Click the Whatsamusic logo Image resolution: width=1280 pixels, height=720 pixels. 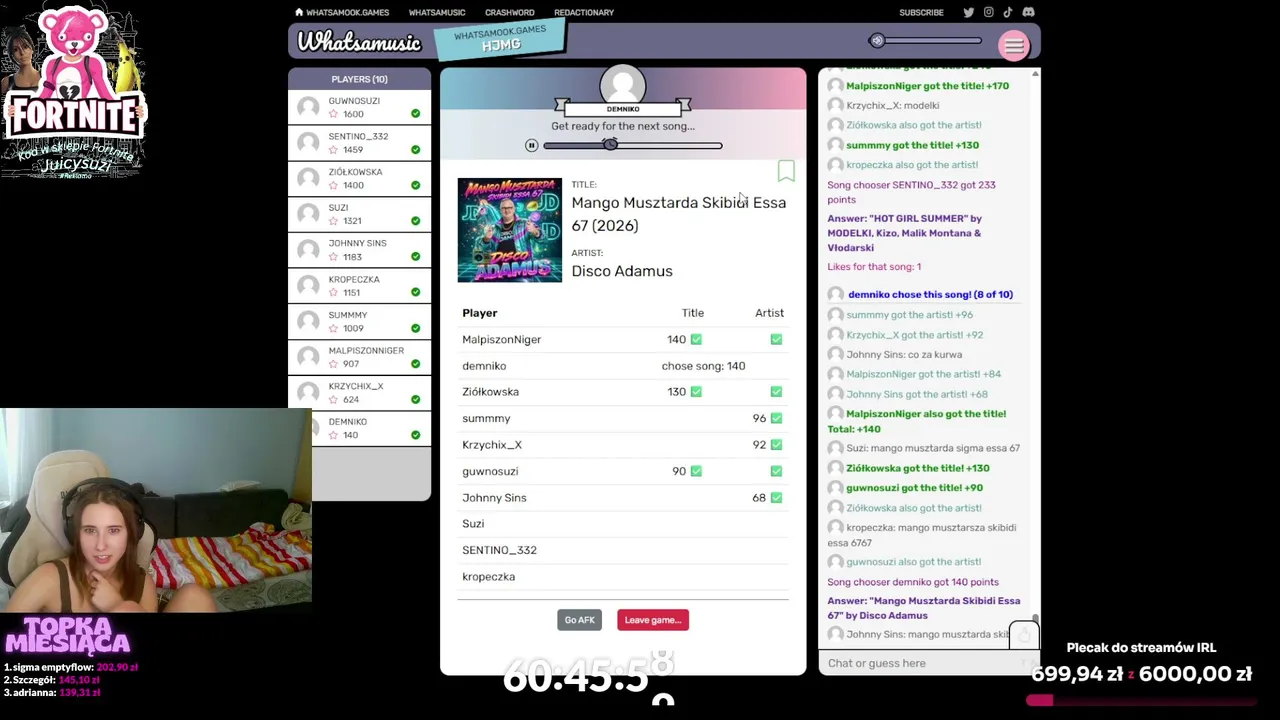359,43
